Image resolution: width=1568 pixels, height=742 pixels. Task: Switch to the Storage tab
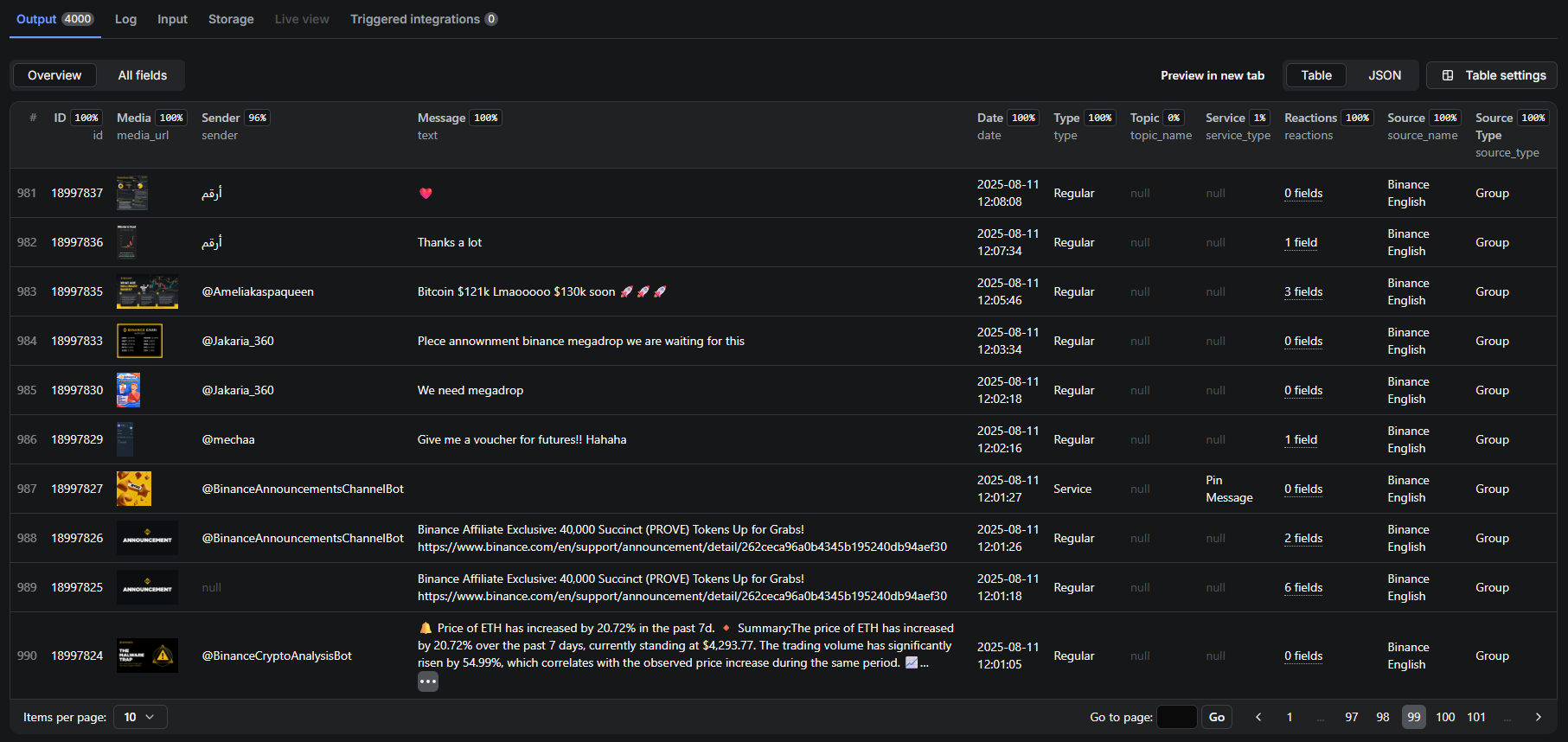[231, 19]
